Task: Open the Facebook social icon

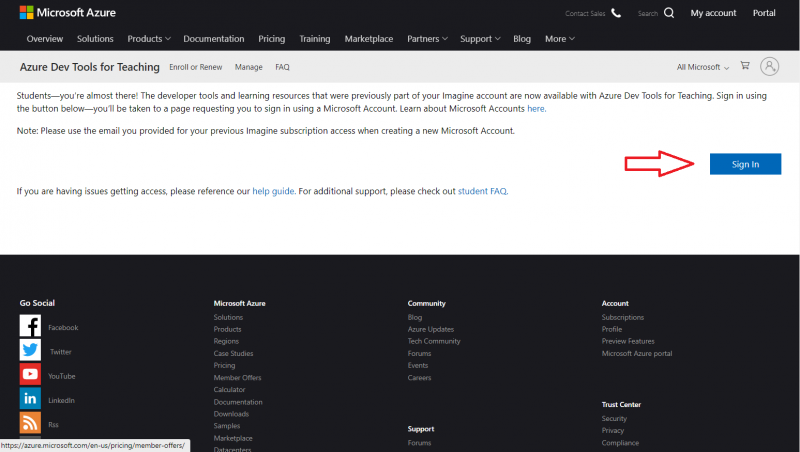Action: [30, 325]
